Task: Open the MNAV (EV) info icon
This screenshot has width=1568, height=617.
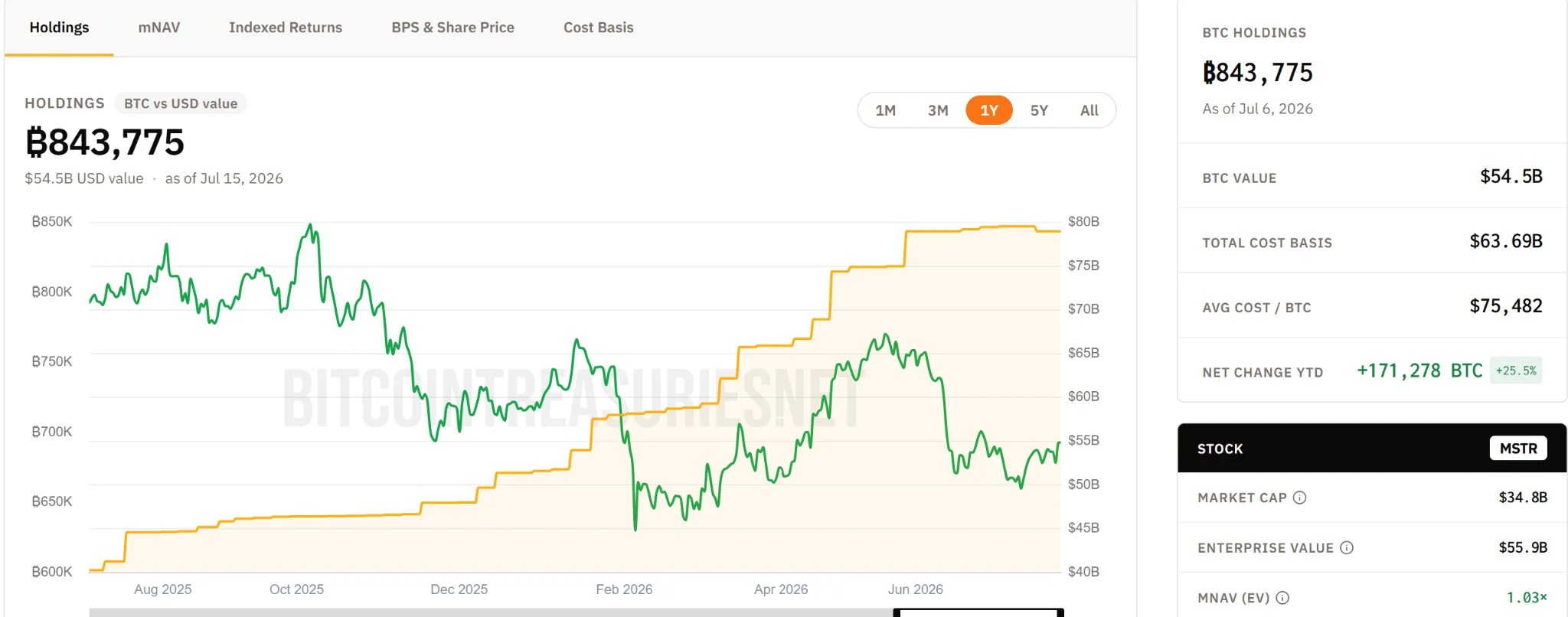Action: tap(1282, 598)
